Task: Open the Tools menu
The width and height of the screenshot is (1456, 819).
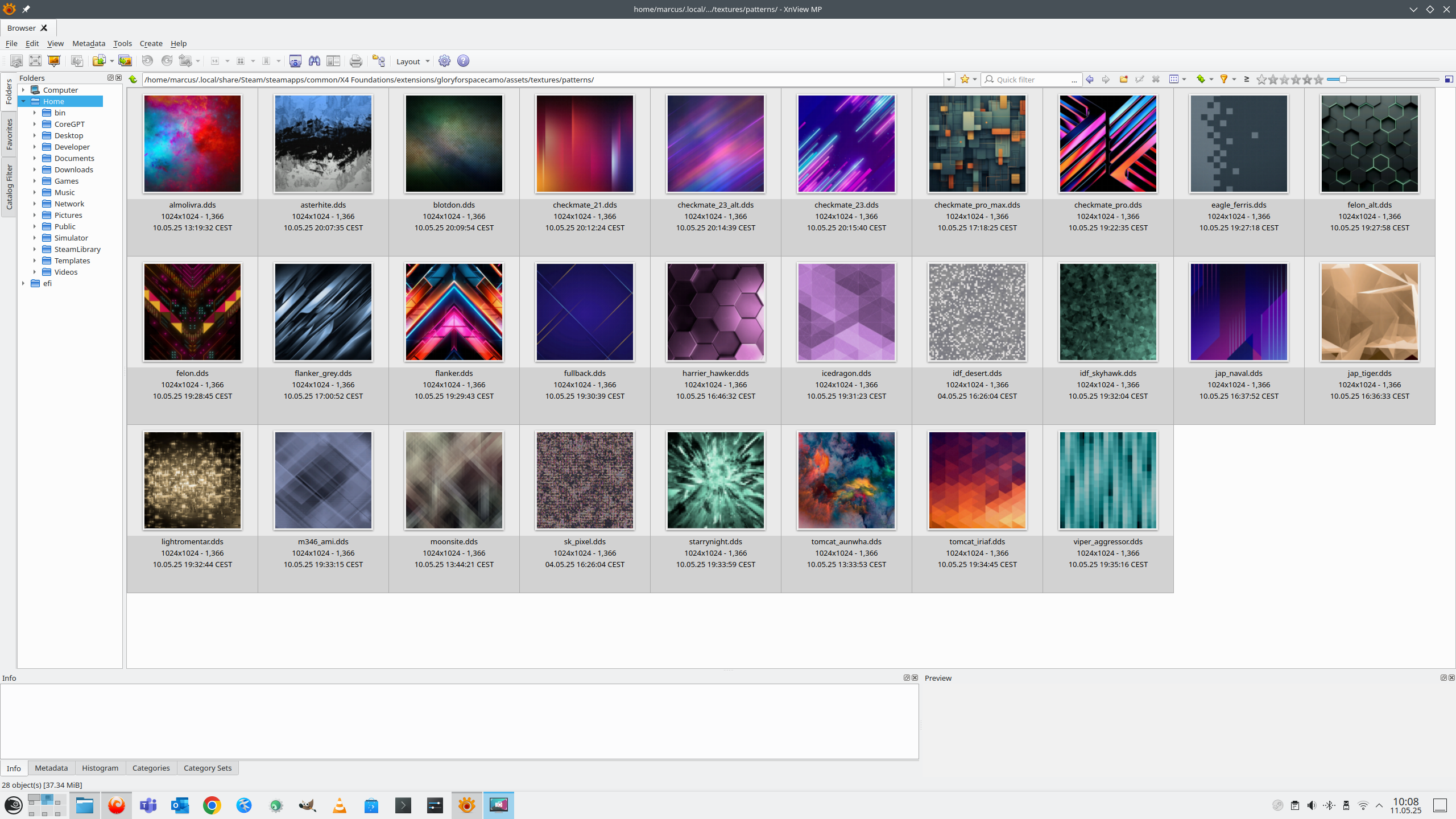Action: pos(122,43)
